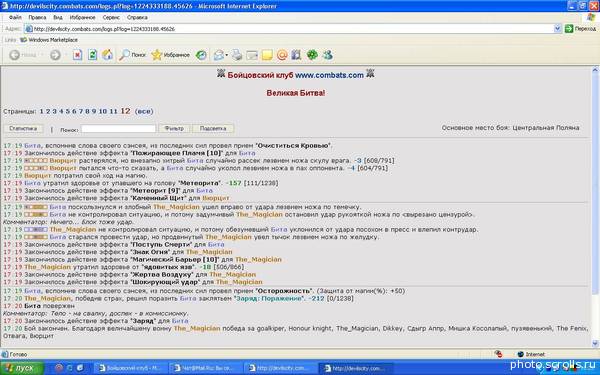This screenshot has width=600, height=375.
Task: Open Favorites (Избранное) star button
Action: pos(170,55)
